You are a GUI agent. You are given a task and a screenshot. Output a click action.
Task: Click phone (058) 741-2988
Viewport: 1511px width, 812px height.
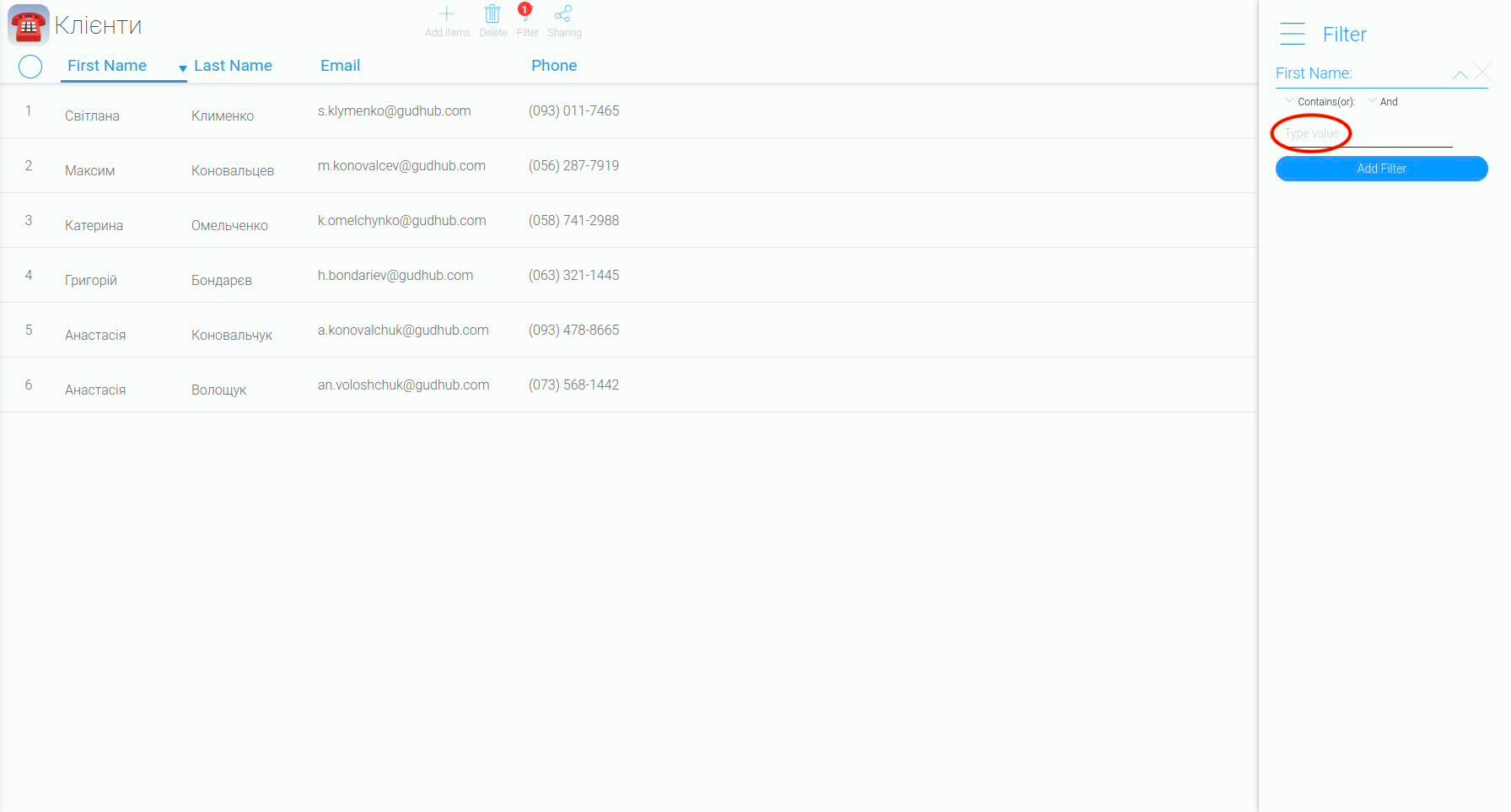tap(573, 220)
